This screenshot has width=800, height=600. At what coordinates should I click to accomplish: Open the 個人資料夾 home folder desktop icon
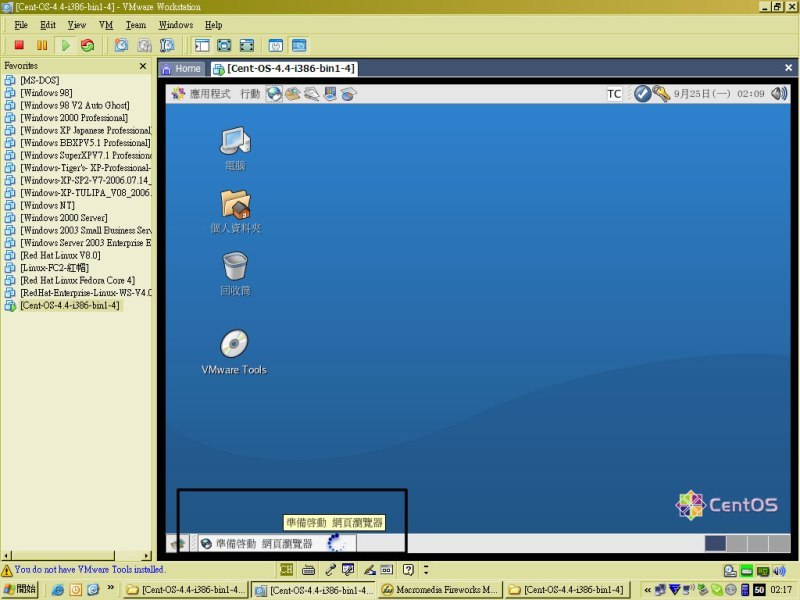[235, 211]
